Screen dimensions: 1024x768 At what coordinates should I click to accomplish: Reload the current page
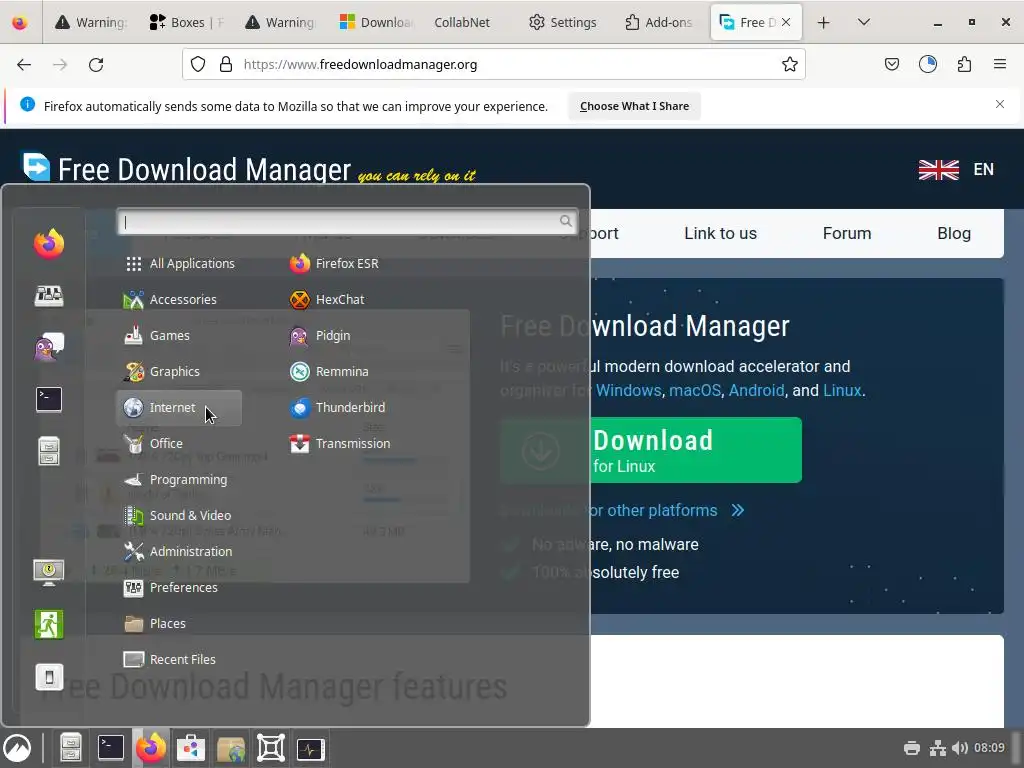[96, 65]
